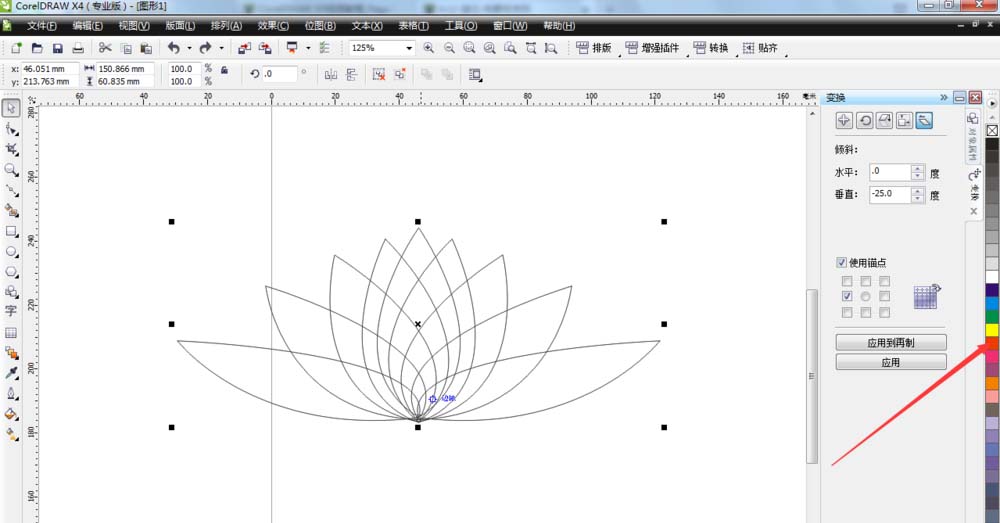
Task: Pick the yellow swatch in color palette
Action: click(992, 330)
